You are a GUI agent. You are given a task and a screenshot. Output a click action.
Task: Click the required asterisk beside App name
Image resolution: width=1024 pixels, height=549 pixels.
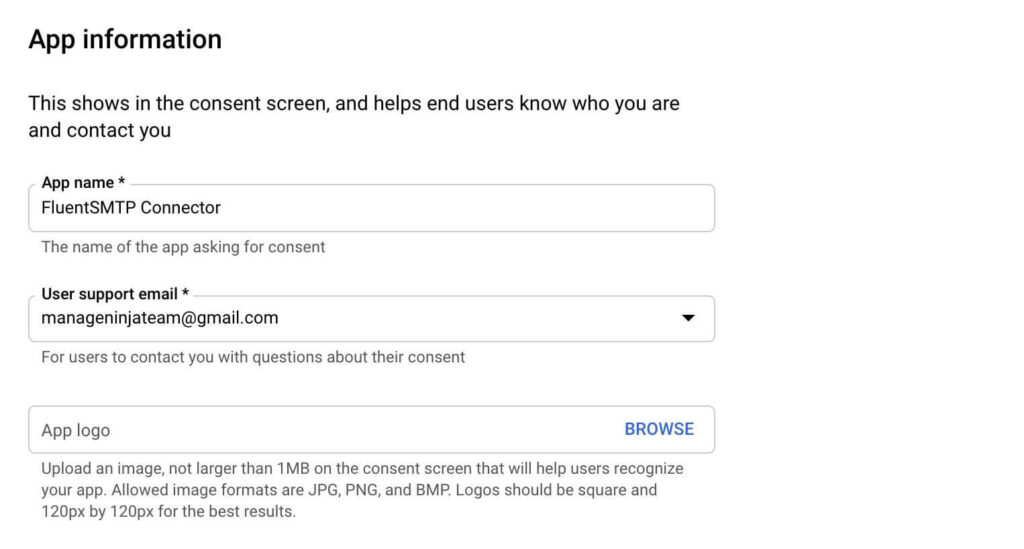[121, 181]
